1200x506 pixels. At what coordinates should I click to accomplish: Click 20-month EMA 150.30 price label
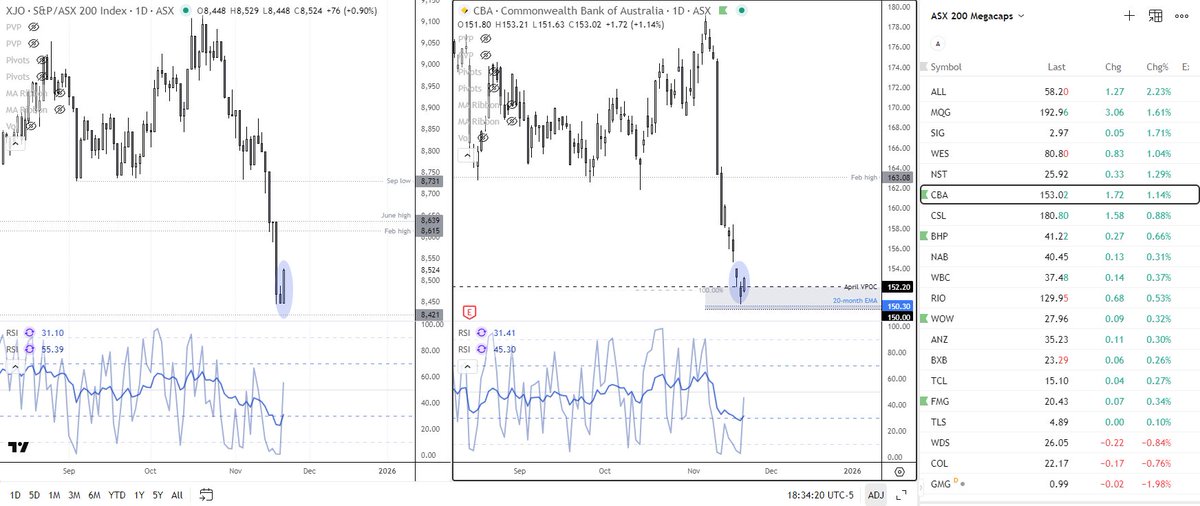[898, 306]
